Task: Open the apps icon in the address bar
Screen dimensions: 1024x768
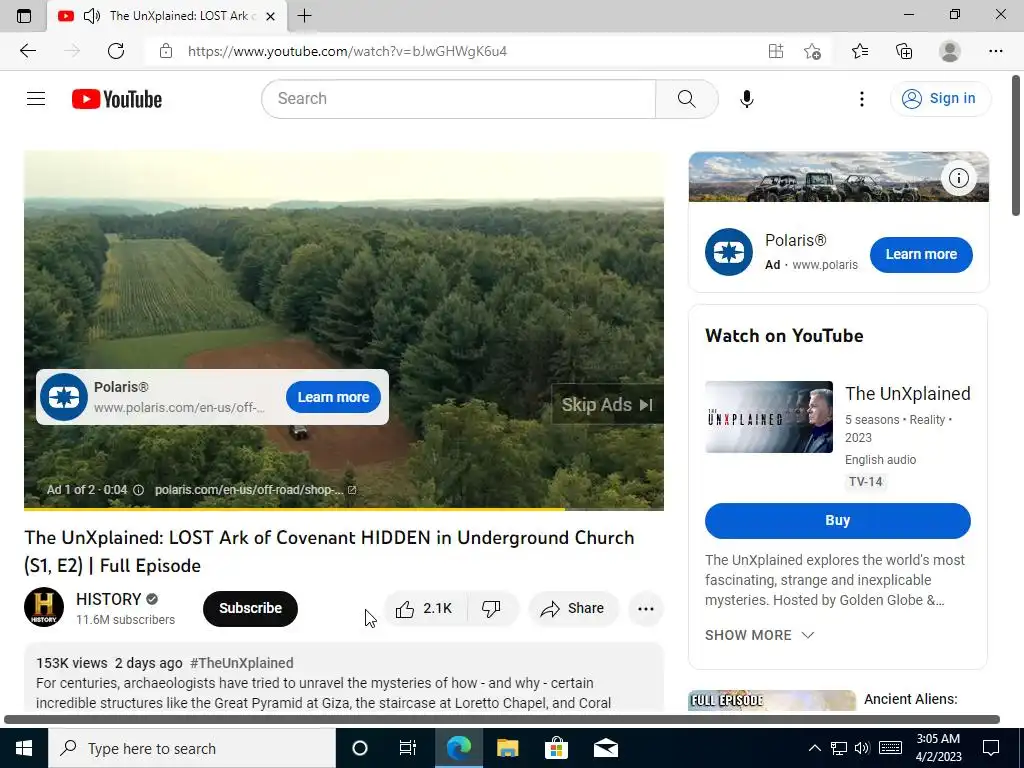Action: pos(775,51)
